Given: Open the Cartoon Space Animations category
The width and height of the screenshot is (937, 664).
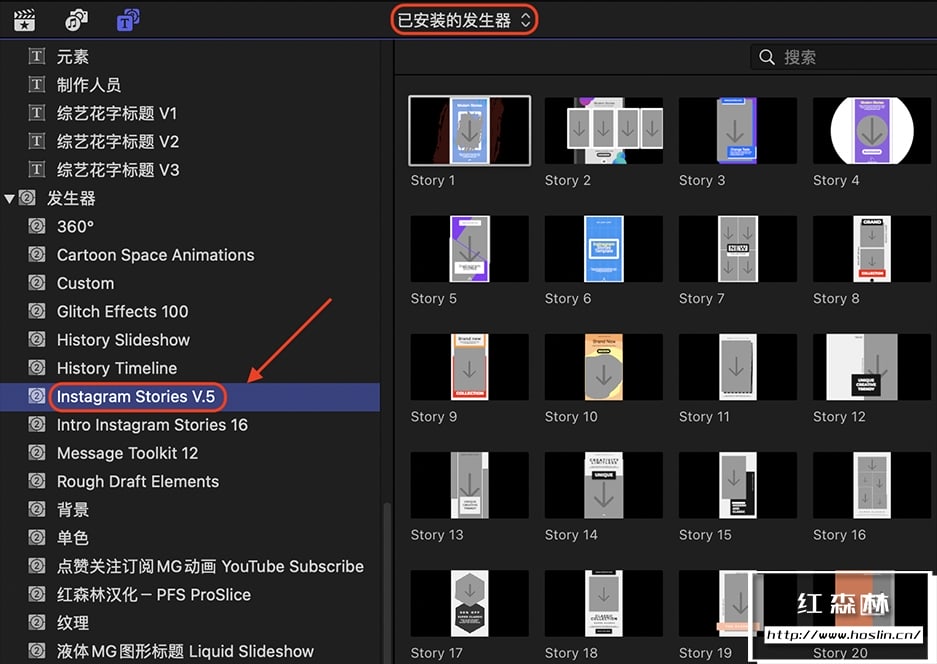Looking at the screenshot, I should (155, 255).
